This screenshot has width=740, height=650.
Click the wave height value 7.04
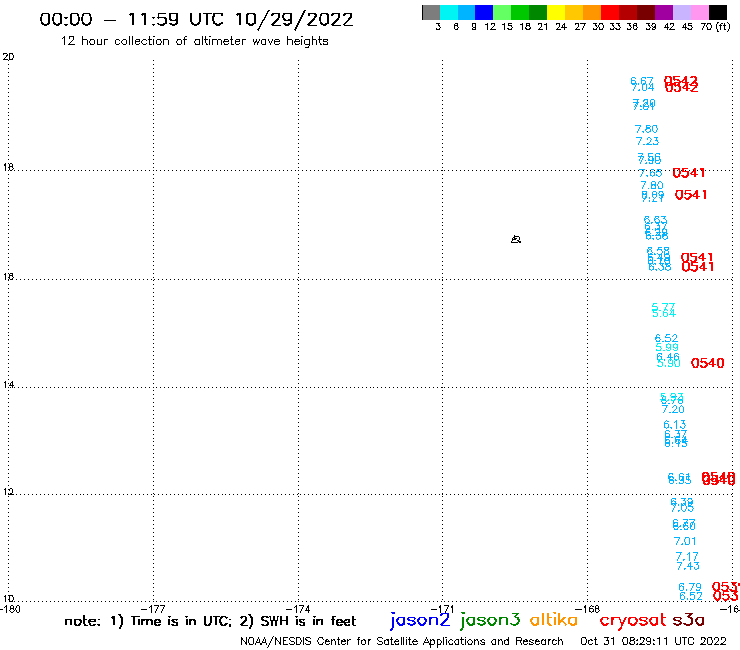coord(643,87)
